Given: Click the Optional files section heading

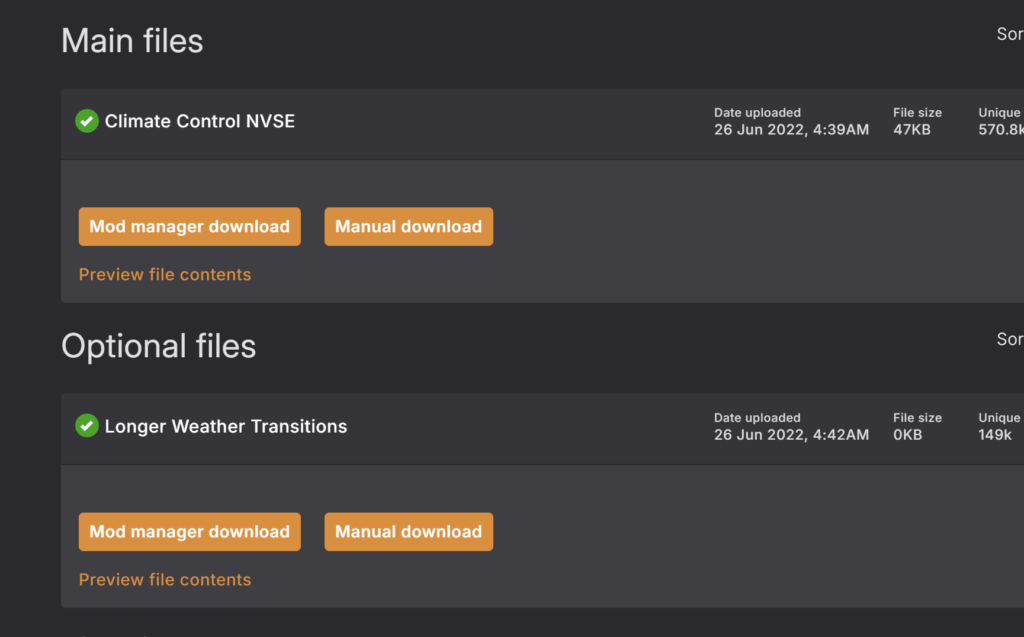Looking at the screenshot, I should (x=158, y=346).
